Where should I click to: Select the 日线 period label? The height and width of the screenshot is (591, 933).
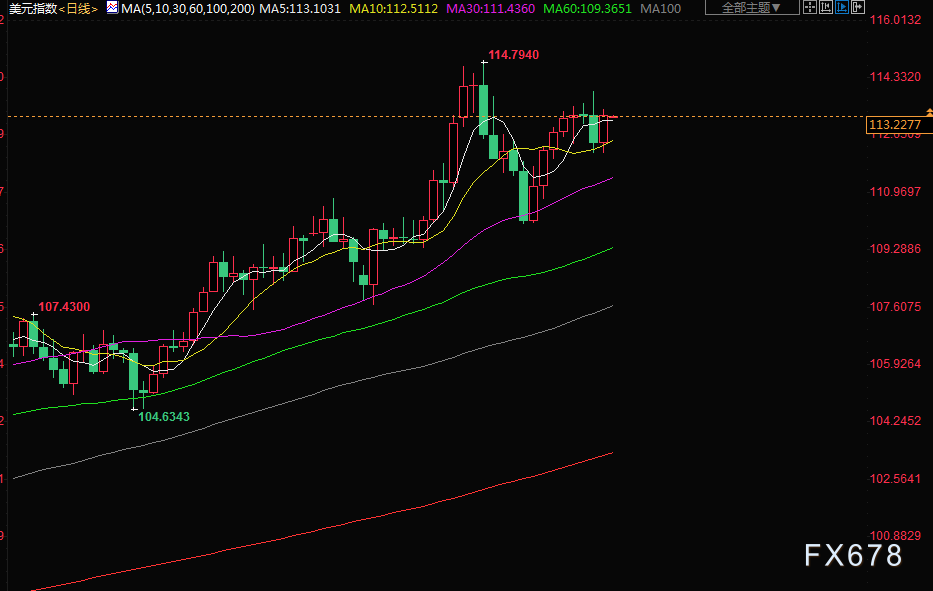point(78,9)
